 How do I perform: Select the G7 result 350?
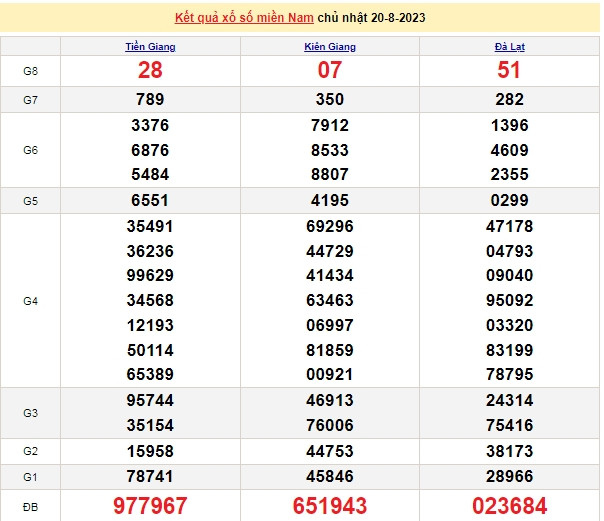click(x=329, y=100)
